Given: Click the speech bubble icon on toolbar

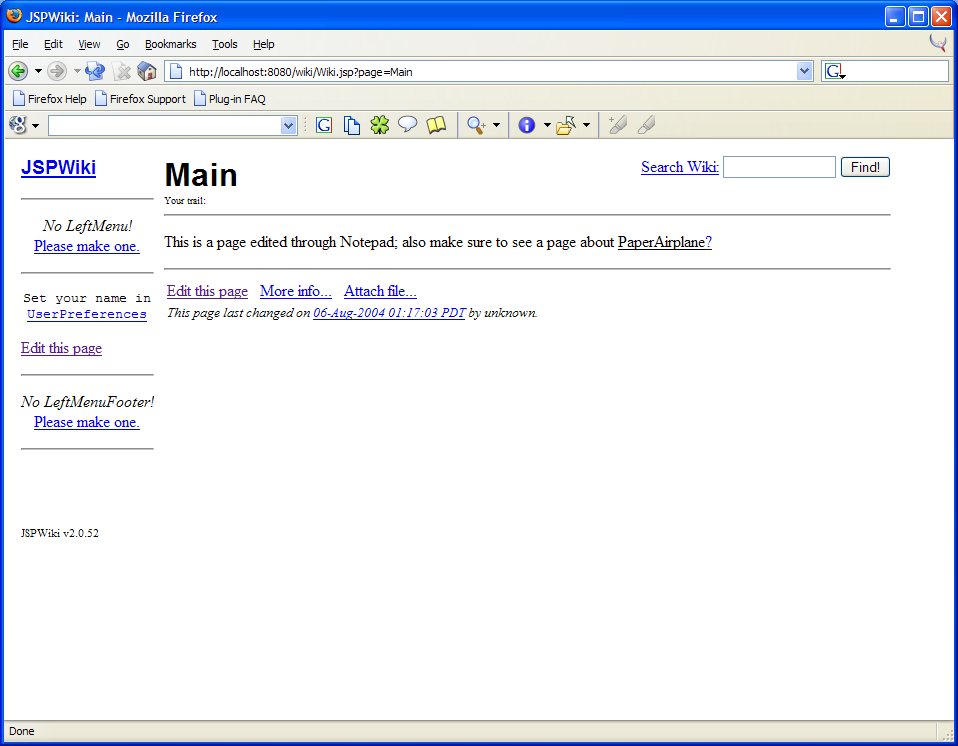Looking at the screenshot, I should click(x=408, y=125).
